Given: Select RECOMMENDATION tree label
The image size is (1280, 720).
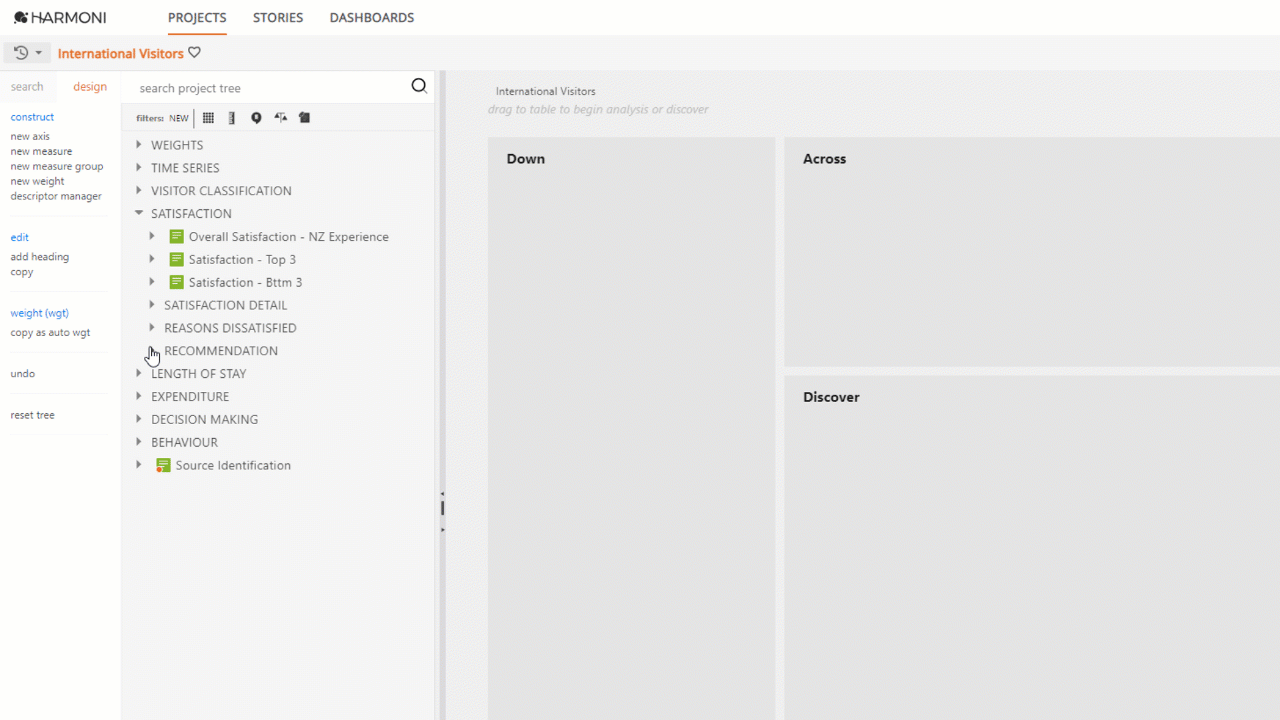Looking at the screenshot, I should point(221,351).
